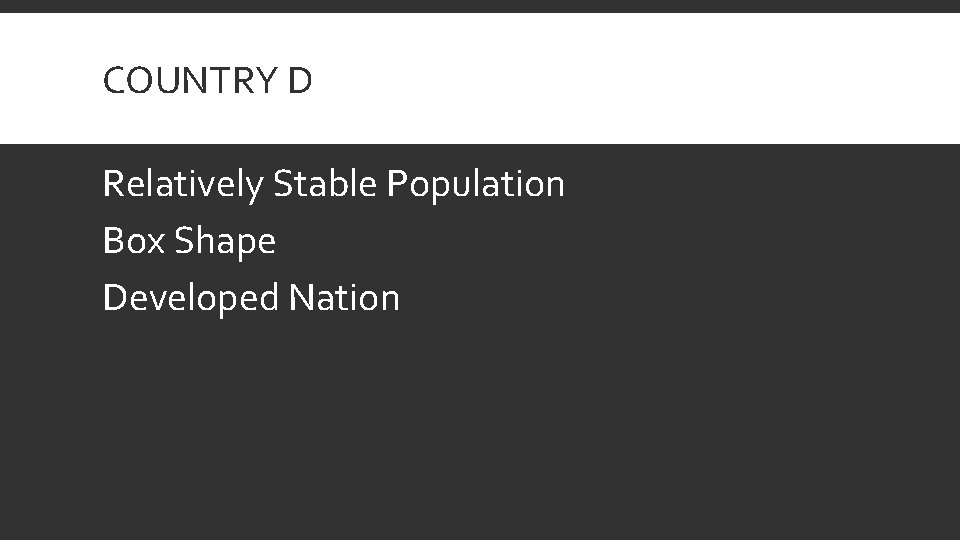Click the white band area below the COUNTRY D title
960x540 pixels.
[480, 121]
